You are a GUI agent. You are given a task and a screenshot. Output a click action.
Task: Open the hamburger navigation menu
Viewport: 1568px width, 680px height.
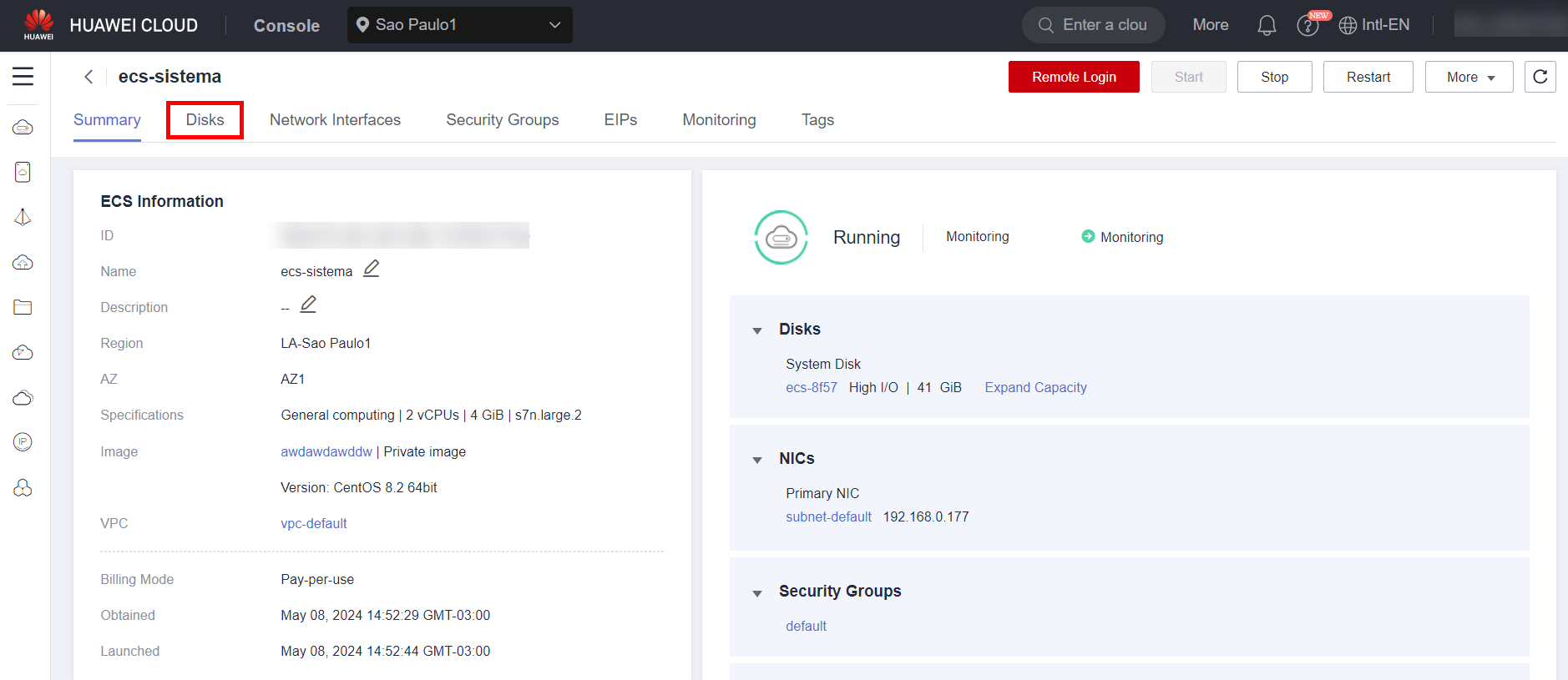pos(23,77)
